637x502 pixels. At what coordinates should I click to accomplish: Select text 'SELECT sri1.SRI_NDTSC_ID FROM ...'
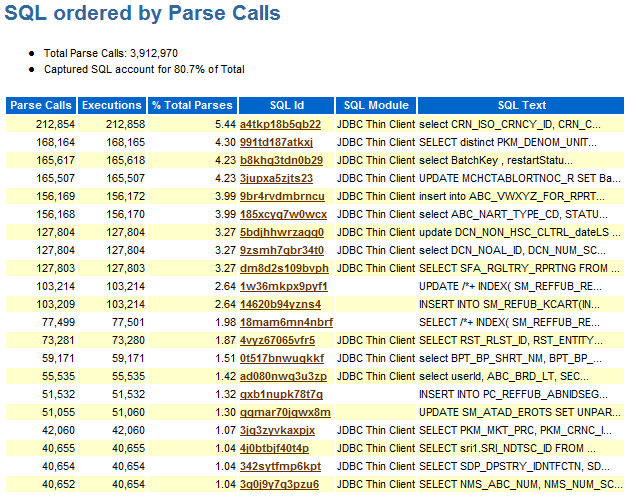point(507,448)
